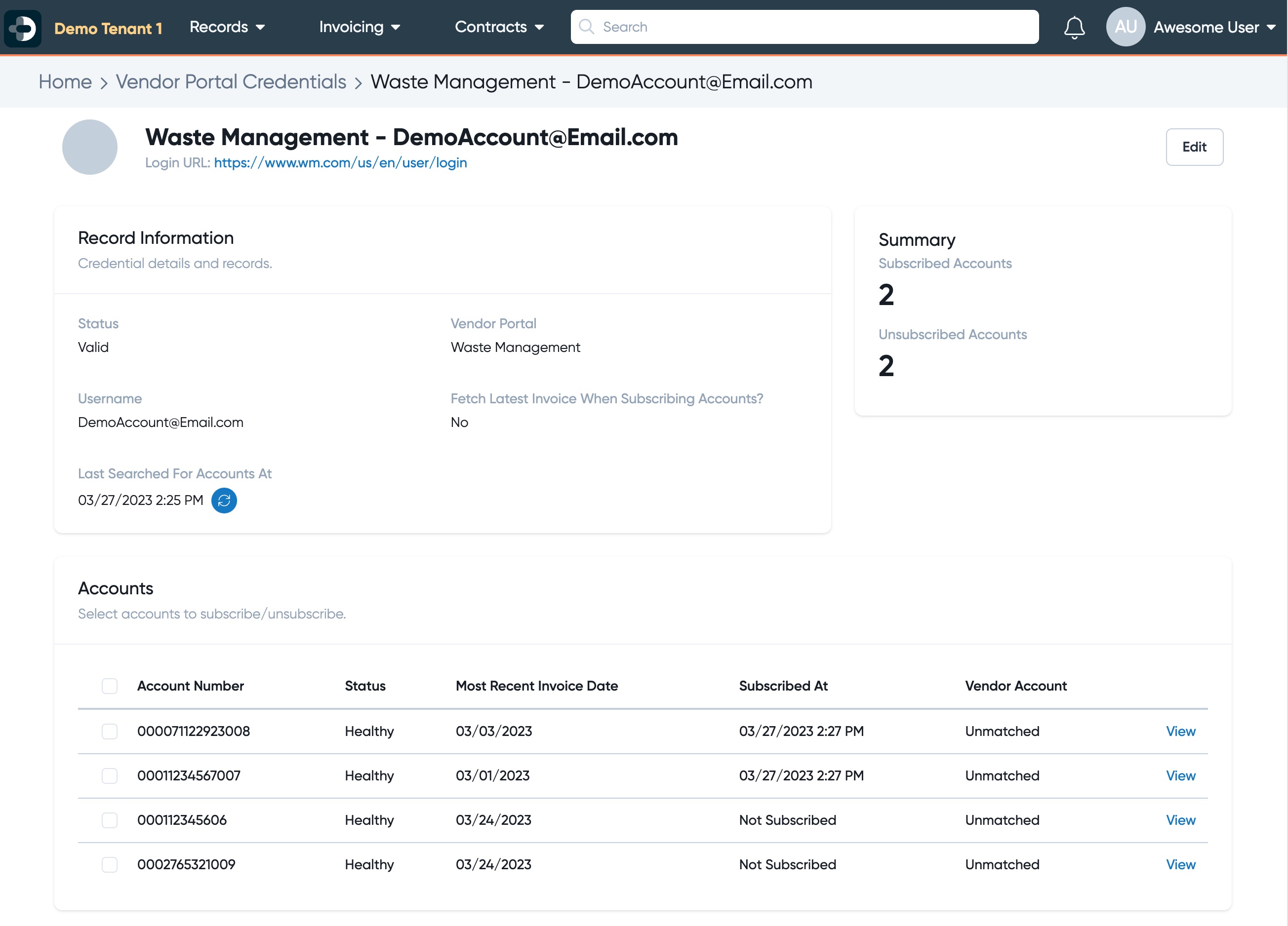Go to Home breadcrumb
Image resolution: width=1288 pixels, height=926 pixels.
(65, 82)
